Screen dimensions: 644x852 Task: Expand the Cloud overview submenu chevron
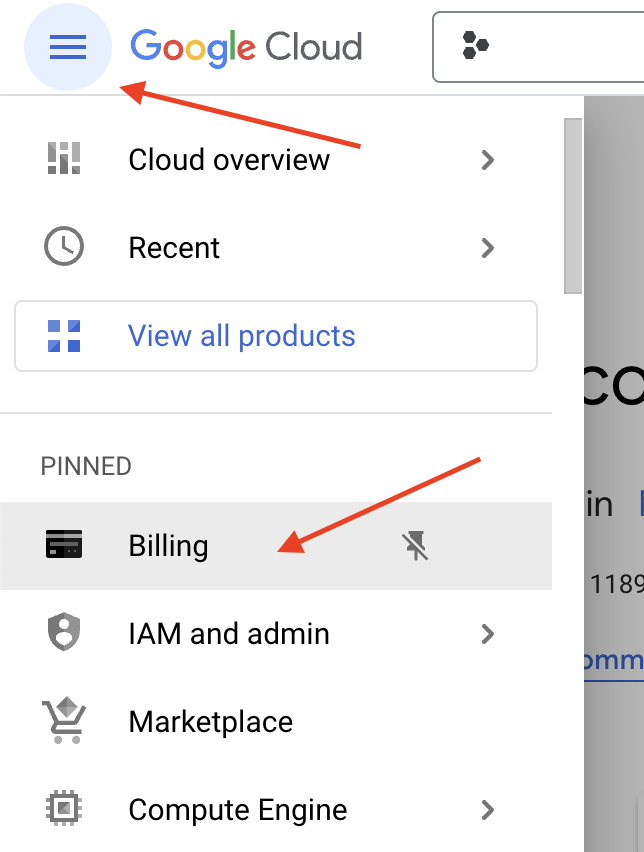tap(487, 160)
